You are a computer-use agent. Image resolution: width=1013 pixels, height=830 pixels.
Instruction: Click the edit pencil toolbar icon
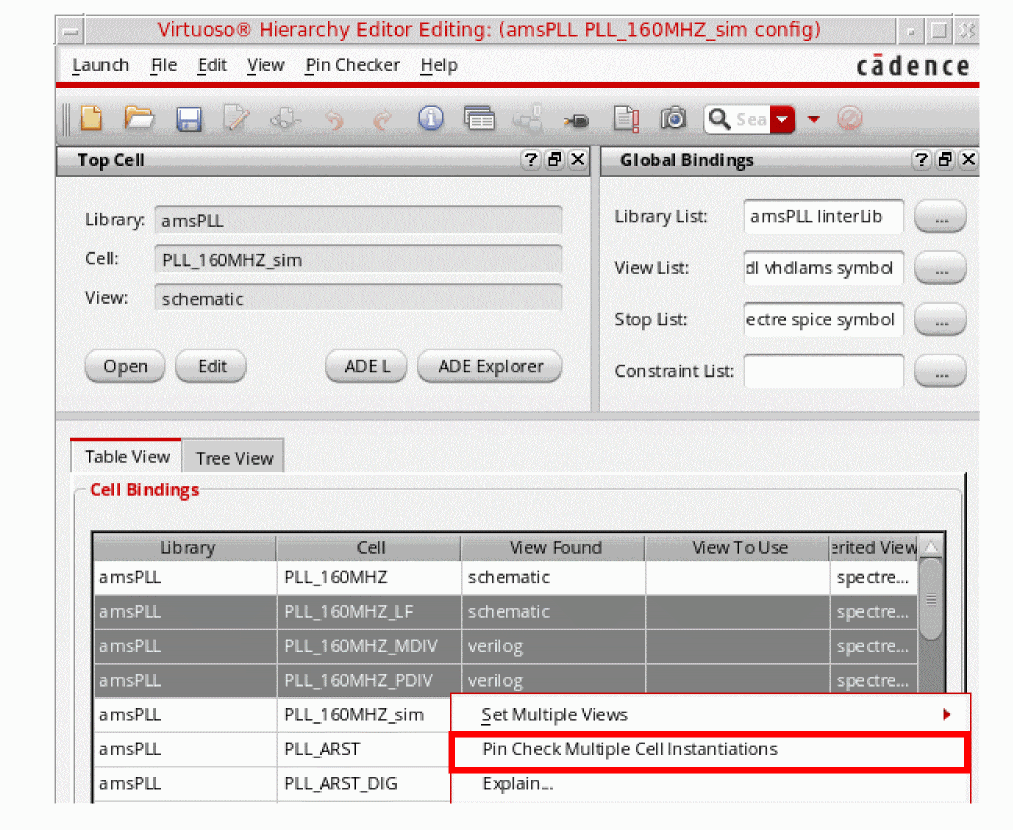click(236, 119)
